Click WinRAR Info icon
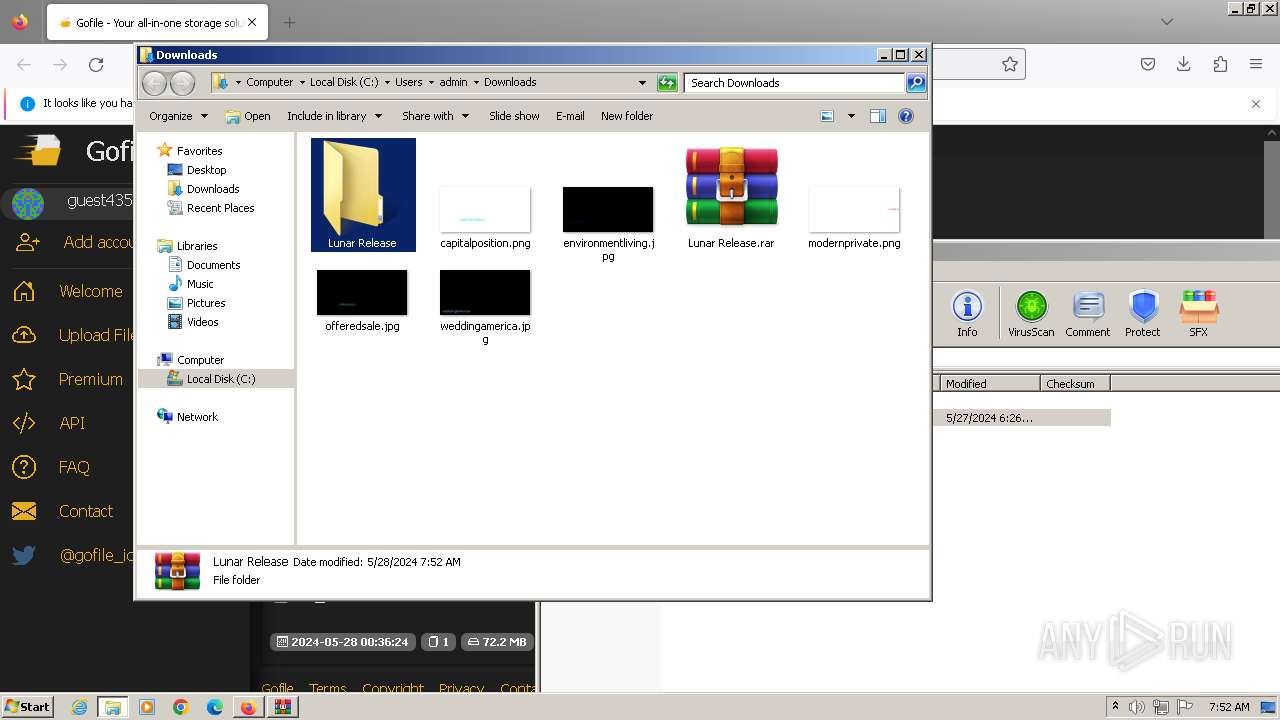 pos(967,314)
